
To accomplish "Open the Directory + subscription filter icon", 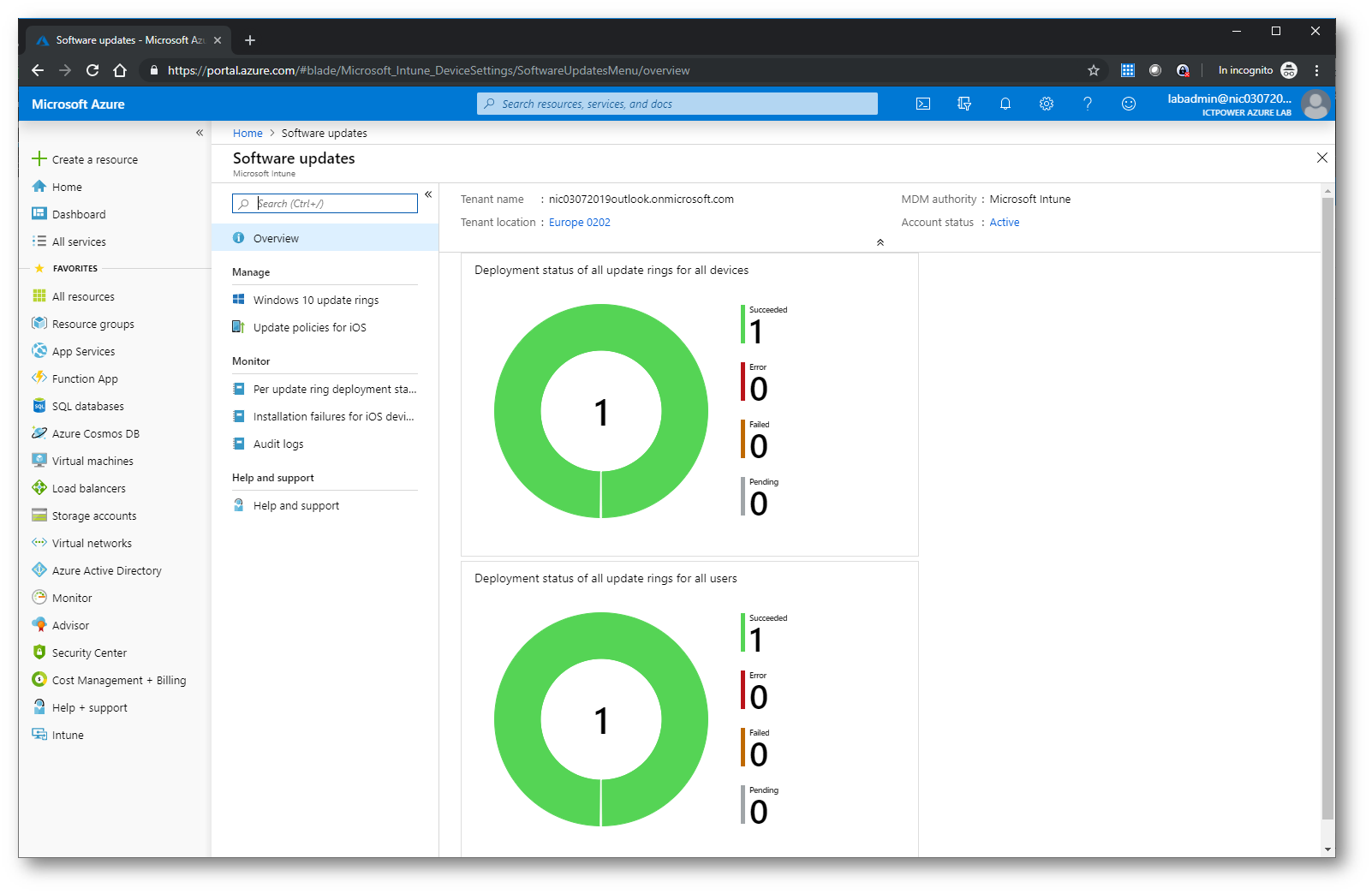I will point(964,104).
